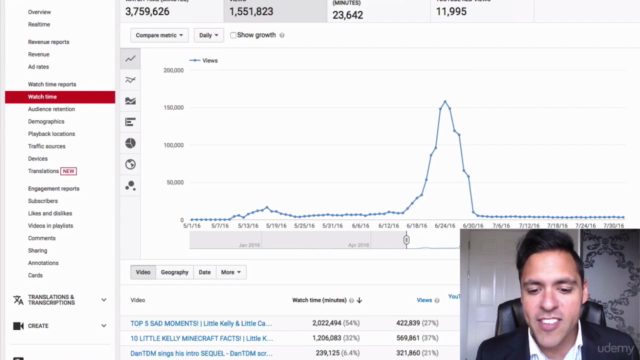Choose the bar chart icon
Viewport: 640px width, 360px height.
pos(131,122)
